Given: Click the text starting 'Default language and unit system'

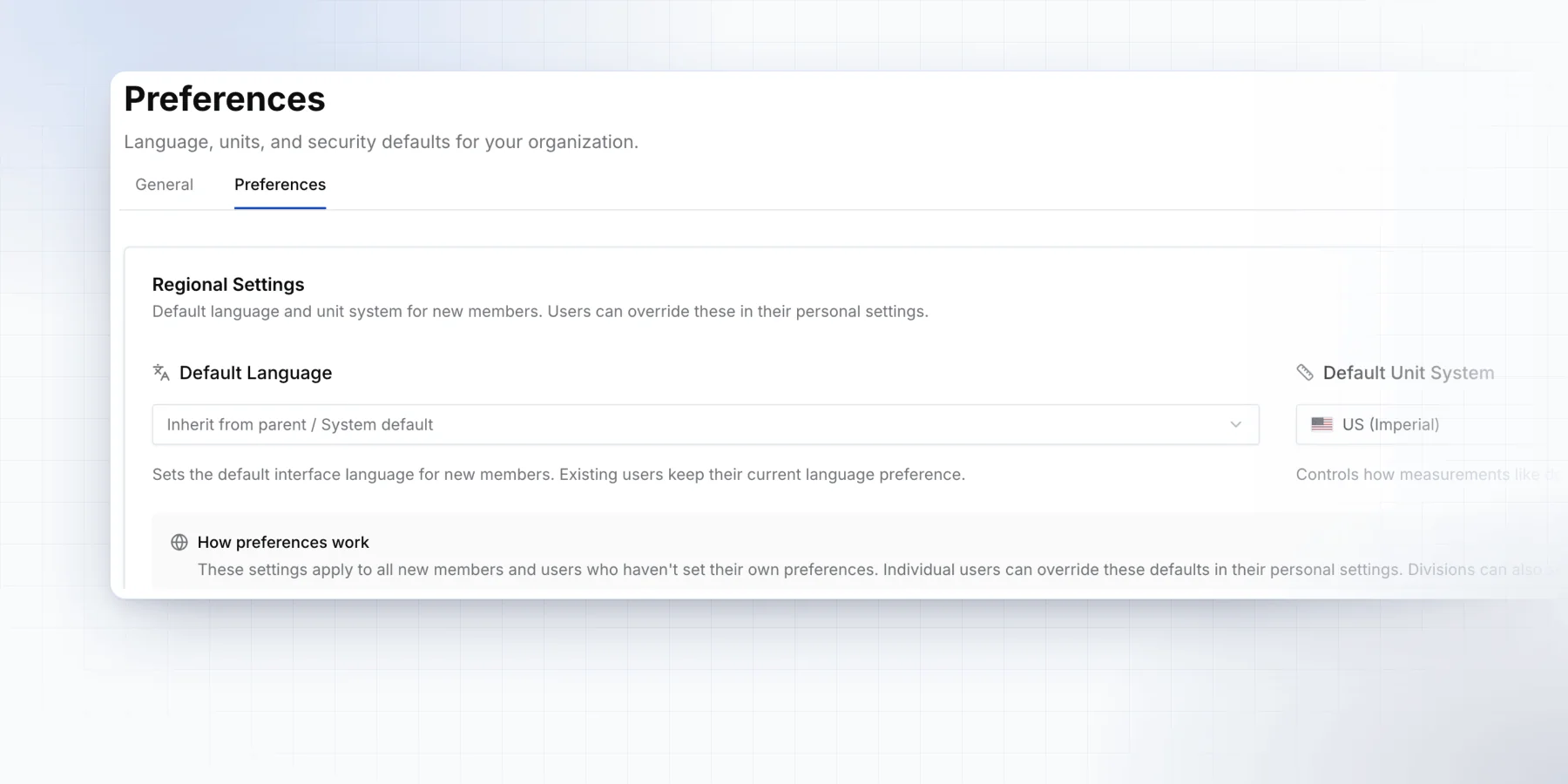Looking at the screenshot, I should (x=540, y=312).
